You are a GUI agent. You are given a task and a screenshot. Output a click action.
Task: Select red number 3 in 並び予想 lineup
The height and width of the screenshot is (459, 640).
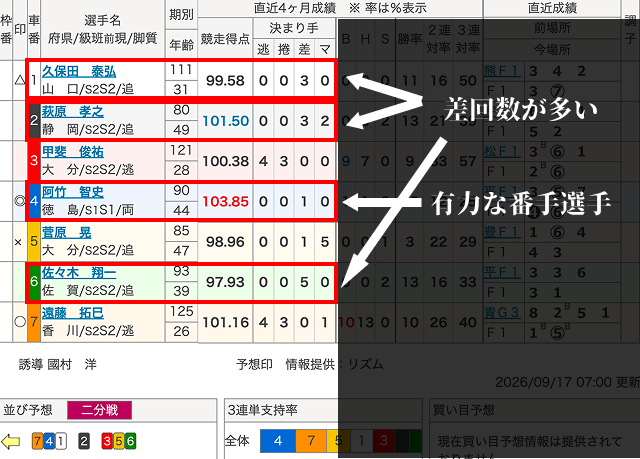pyautogui.click(x=107, y=441)
